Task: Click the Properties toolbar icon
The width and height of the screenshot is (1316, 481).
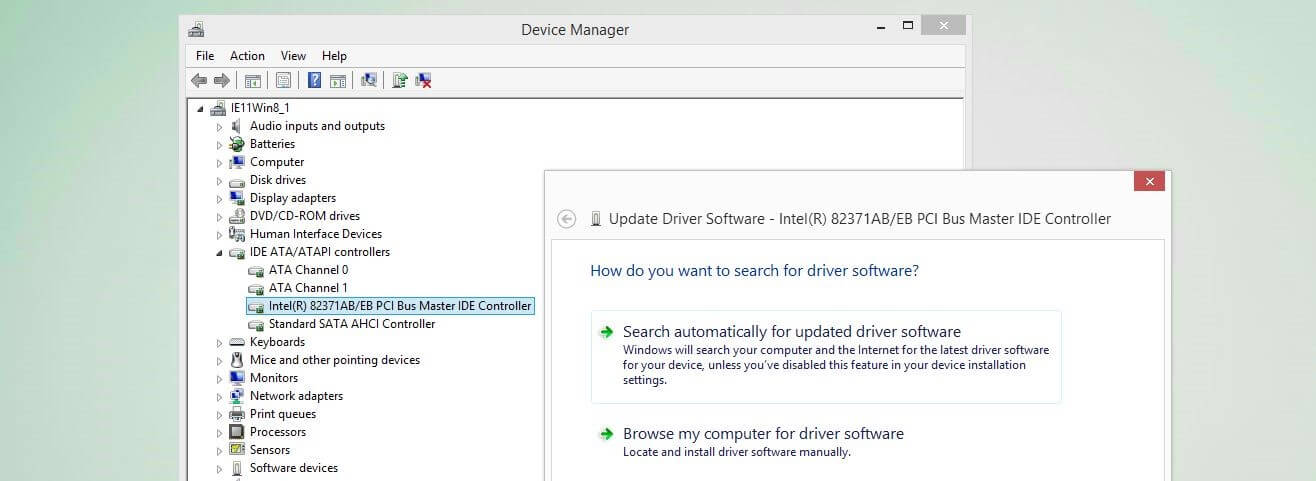Action: [x=283, y=81]
